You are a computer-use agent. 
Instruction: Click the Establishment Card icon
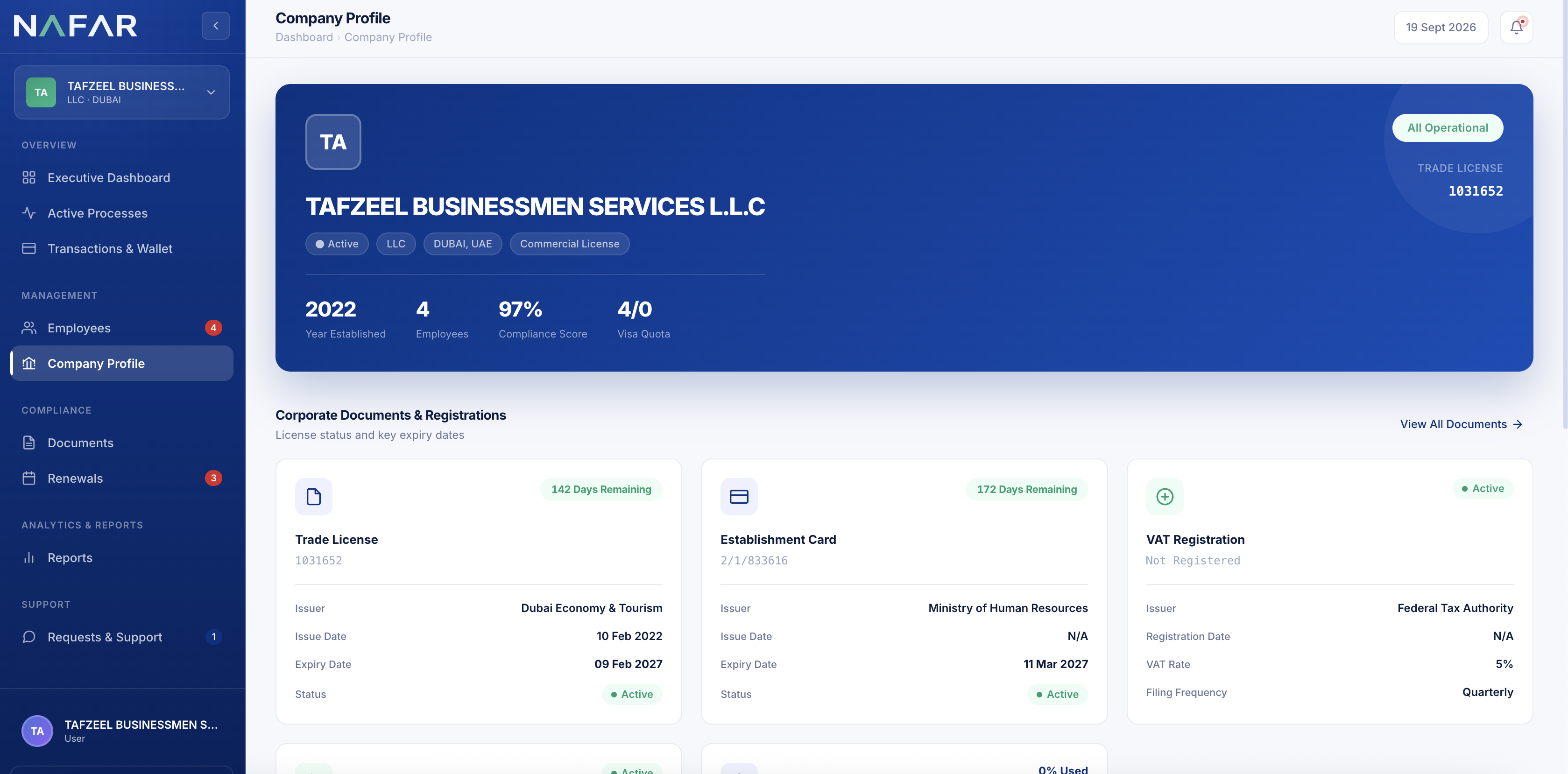click(739, 497)
